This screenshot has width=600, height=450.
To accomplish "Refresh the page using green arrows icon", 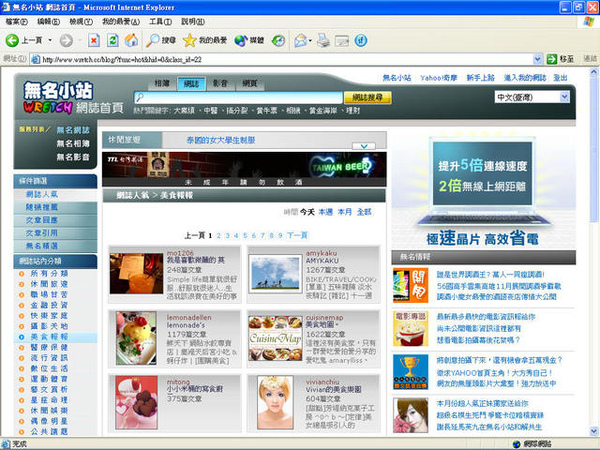I will (112, 40).
